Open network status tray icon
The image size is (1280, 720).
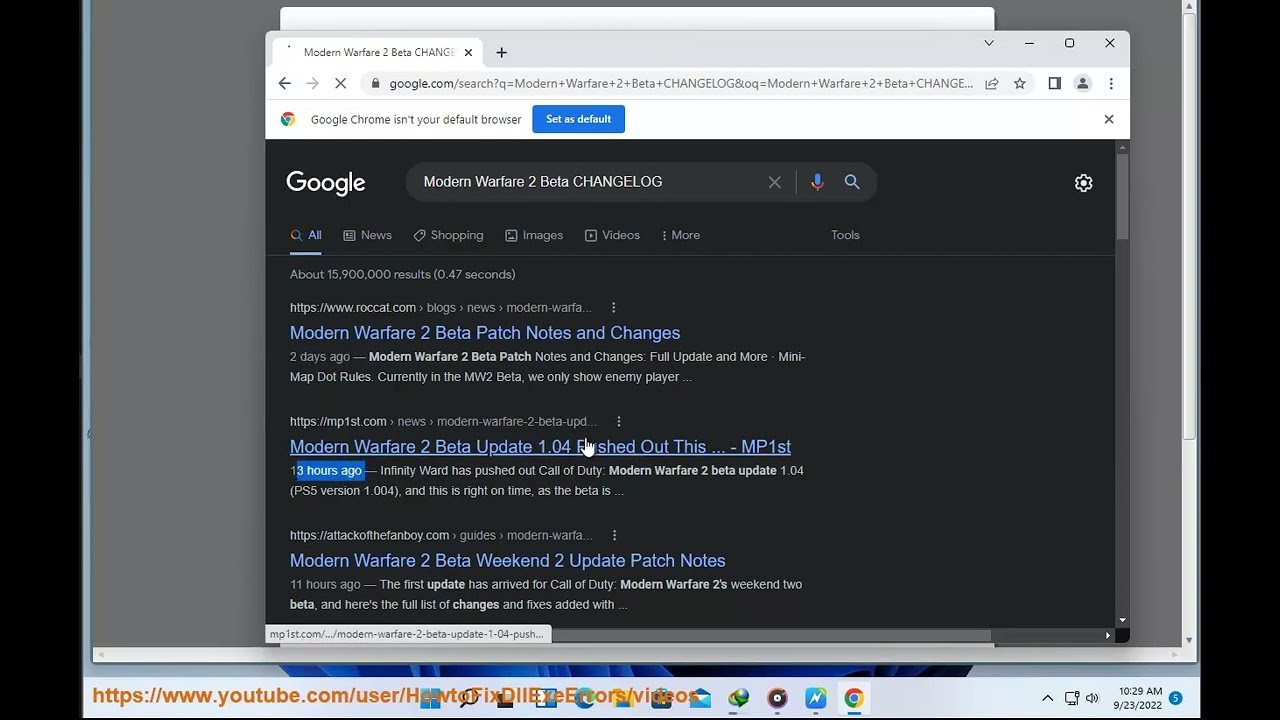click(1072, 698)
